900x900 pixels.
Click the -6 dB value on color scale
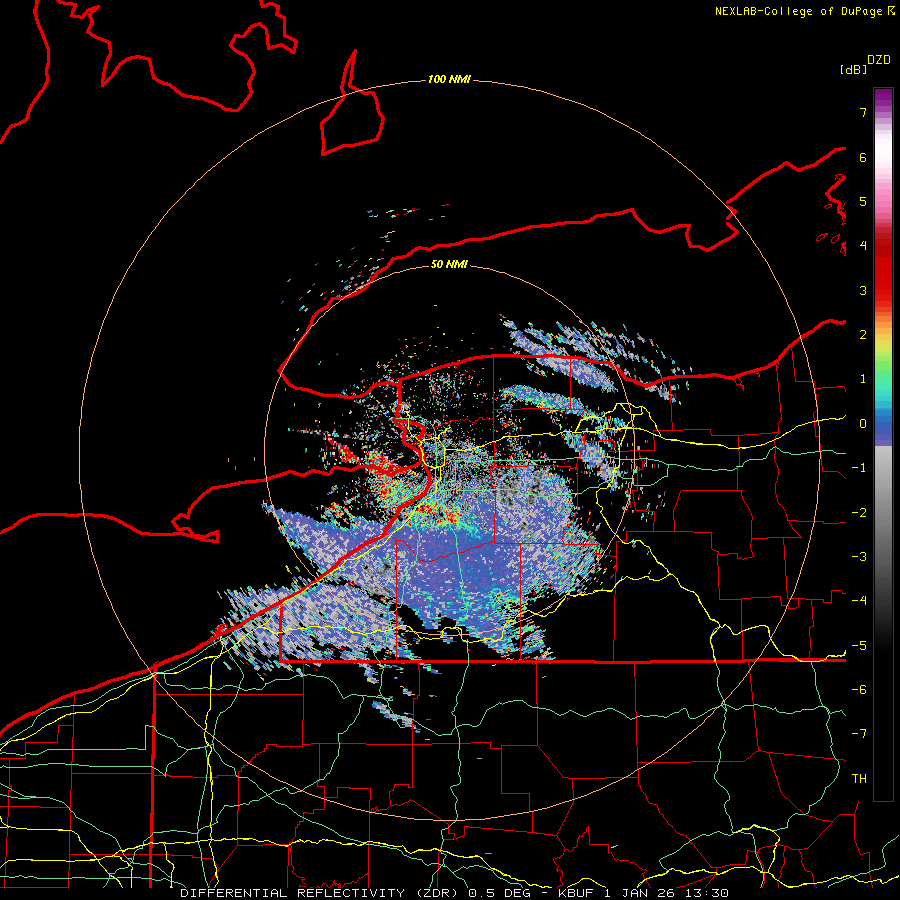[859, 690]
